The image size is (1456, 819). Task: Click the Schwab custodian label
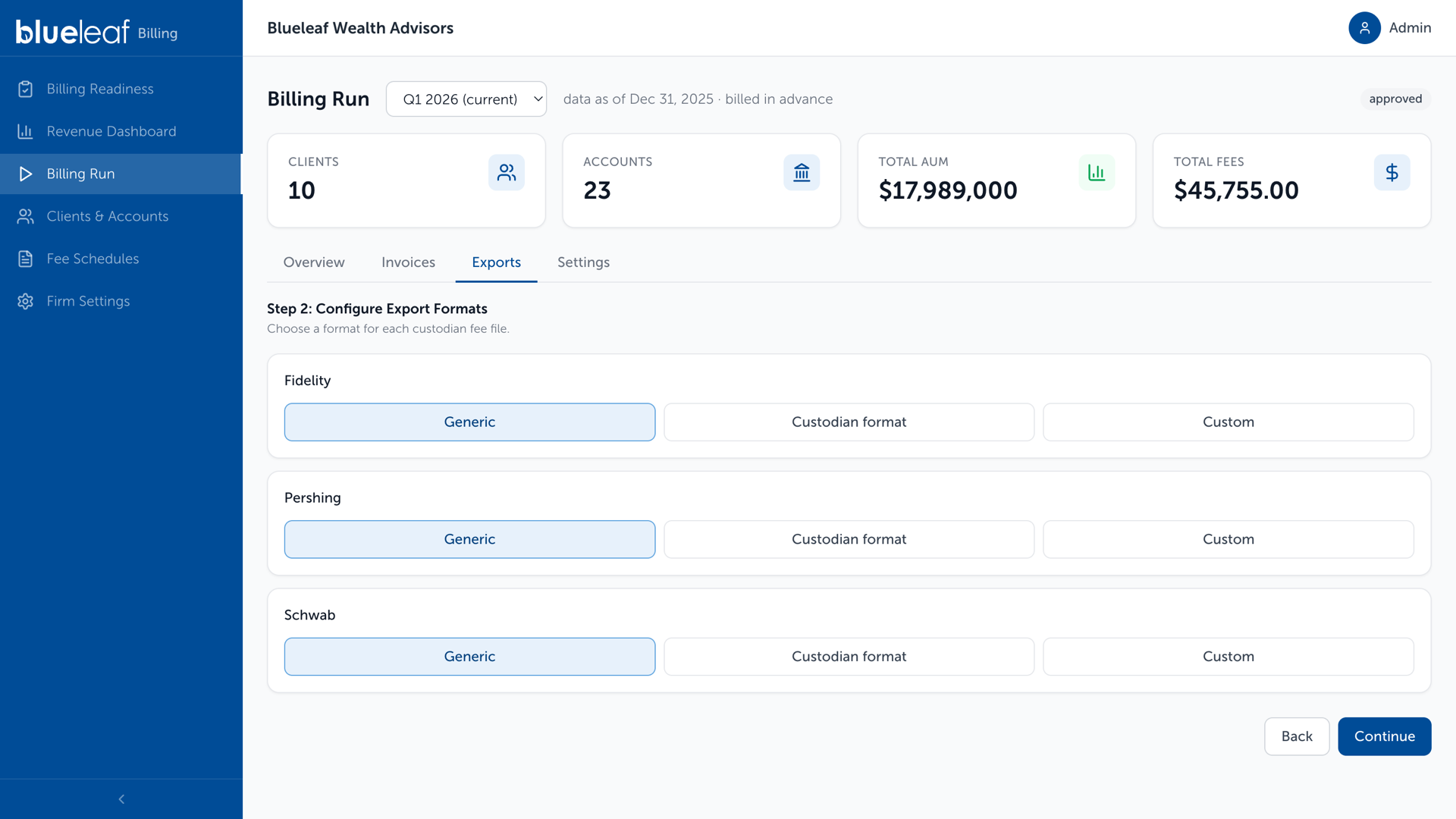309,615
